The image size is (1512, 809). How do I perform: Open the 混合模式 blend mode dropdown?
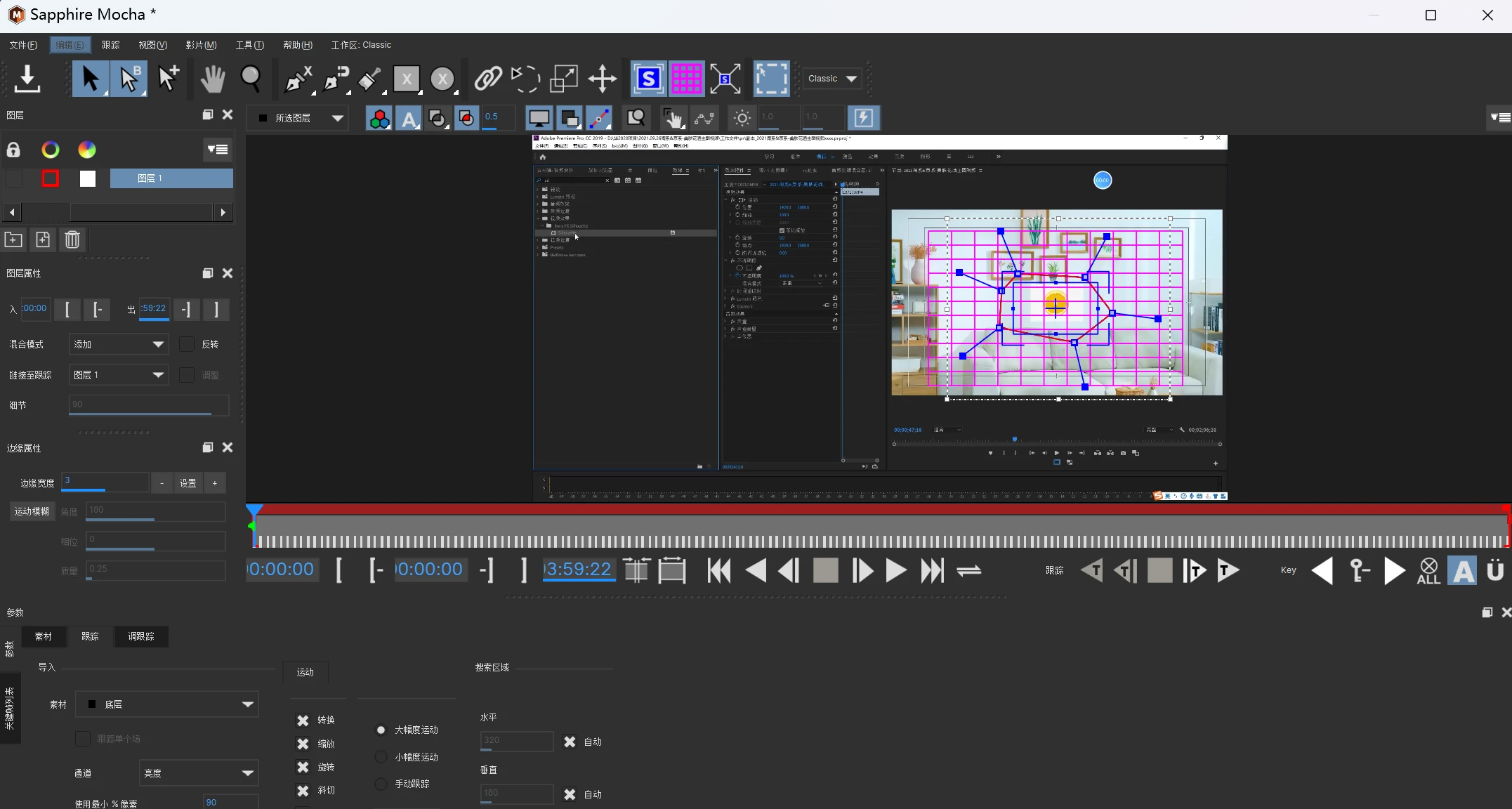119,344
